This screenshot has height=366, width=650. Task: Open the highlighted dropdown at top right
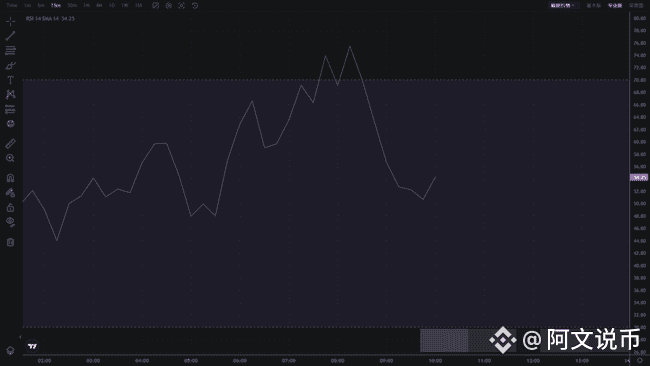tap(562, 5)
